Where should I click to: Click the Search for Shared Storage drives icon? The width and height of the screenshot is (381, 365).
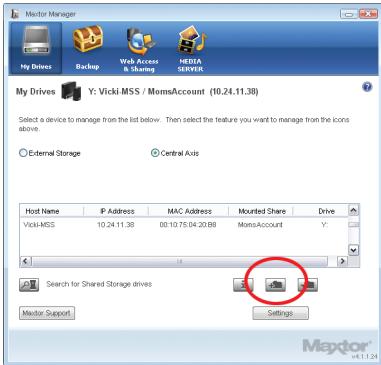pos(29,285)
